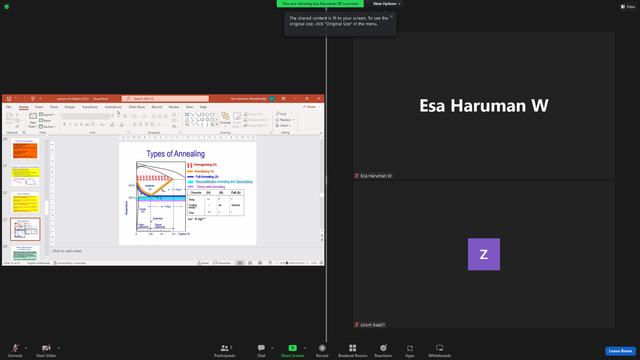
Task: Click the Paste icon in Clipboard
Action: click(x=9, y=117)
